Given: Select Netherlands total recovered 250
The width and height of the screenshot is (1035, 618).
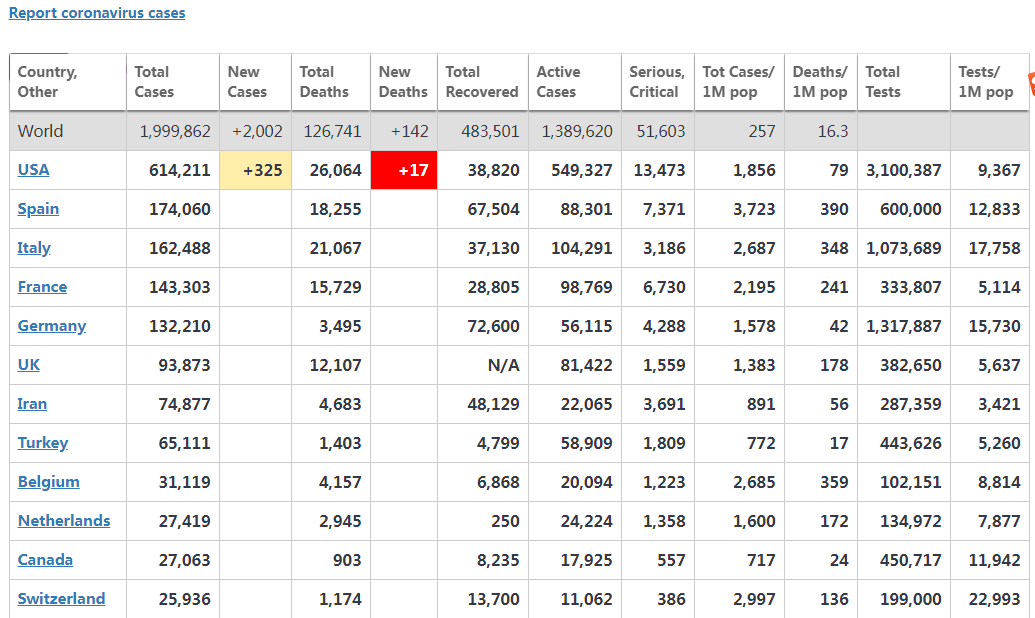Looking at the screenshot, I should pos(483,520).
